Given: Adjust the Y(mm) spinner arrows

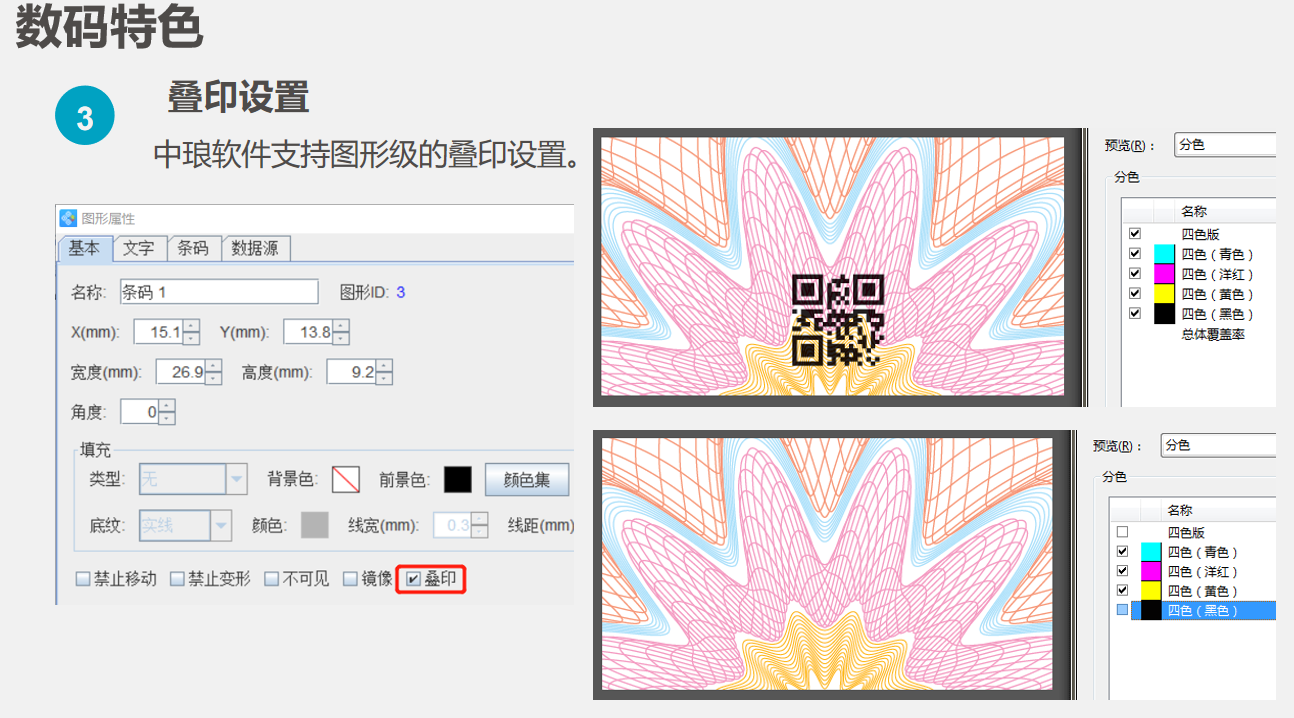Looking at the screenshot, I should (341, 332).
